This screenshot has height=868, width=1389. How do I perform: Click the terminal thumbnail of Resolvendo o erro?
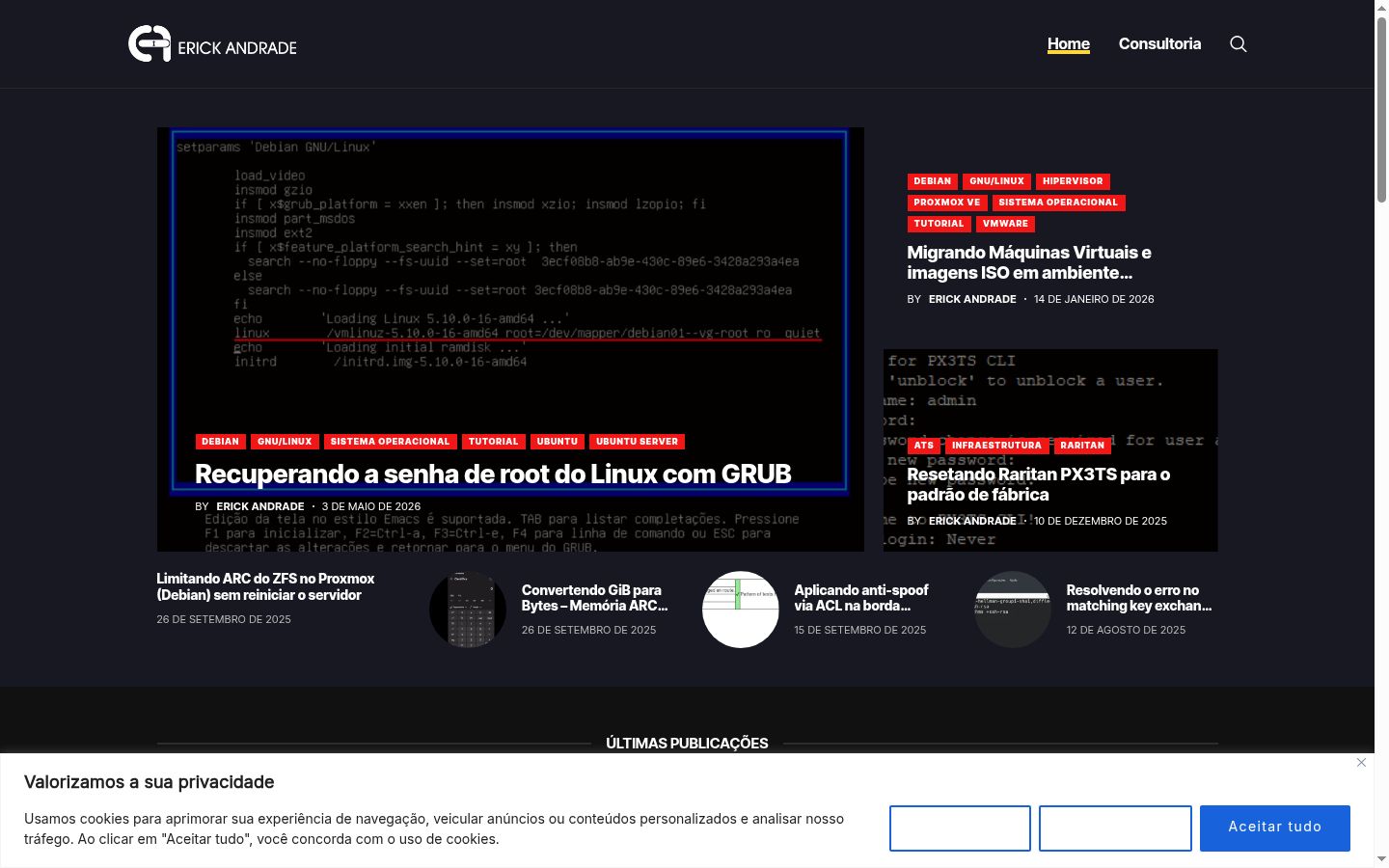pos(1012,610)
